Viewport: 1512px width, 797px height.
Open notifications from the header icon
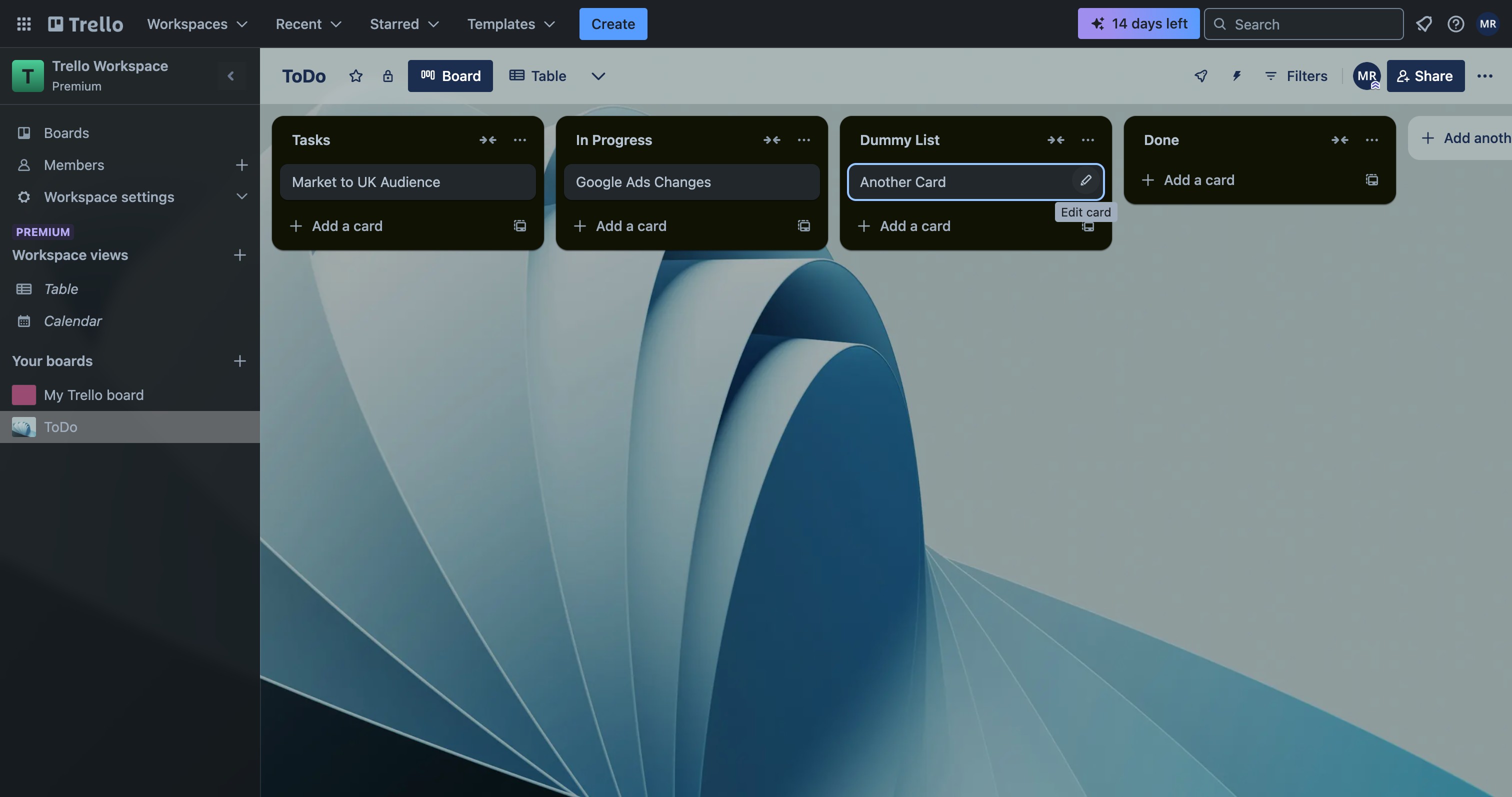click(1424, 24)
